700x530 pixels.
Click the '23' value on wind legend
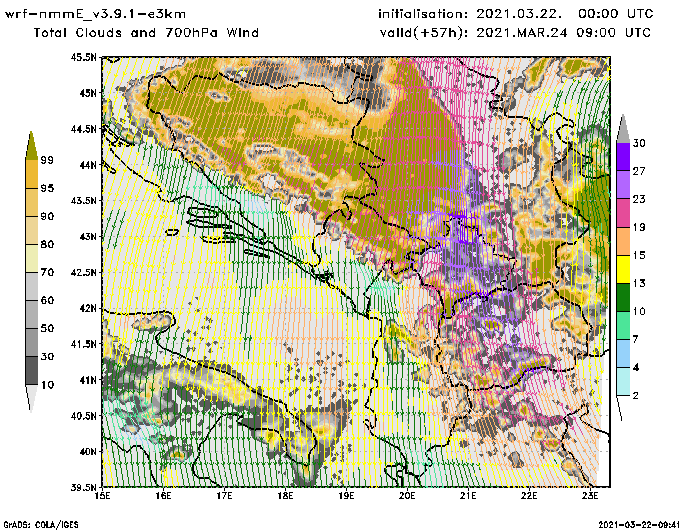[639, 199]
